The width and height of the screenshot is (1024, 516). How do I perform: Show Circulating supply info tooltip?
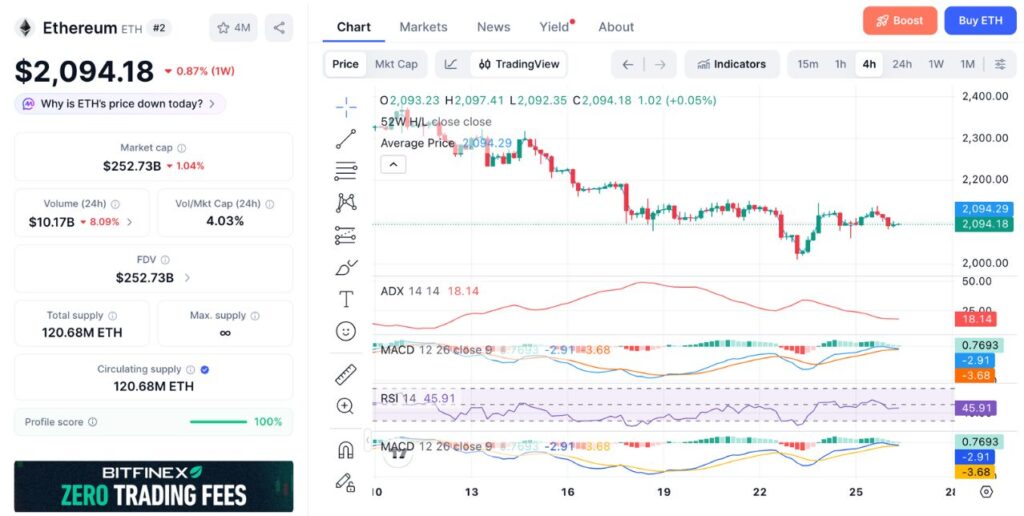click(190, 370)
